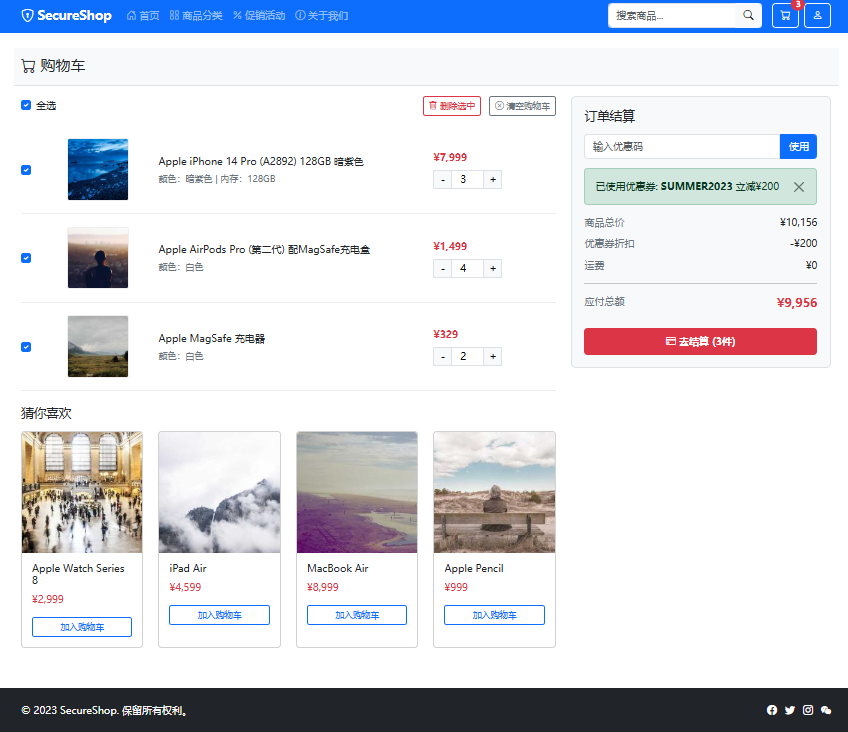This screenshot has width=848, height=732.
Task: Click the Apple iPhone 14 Pro product title
Action: pos(261,161)
